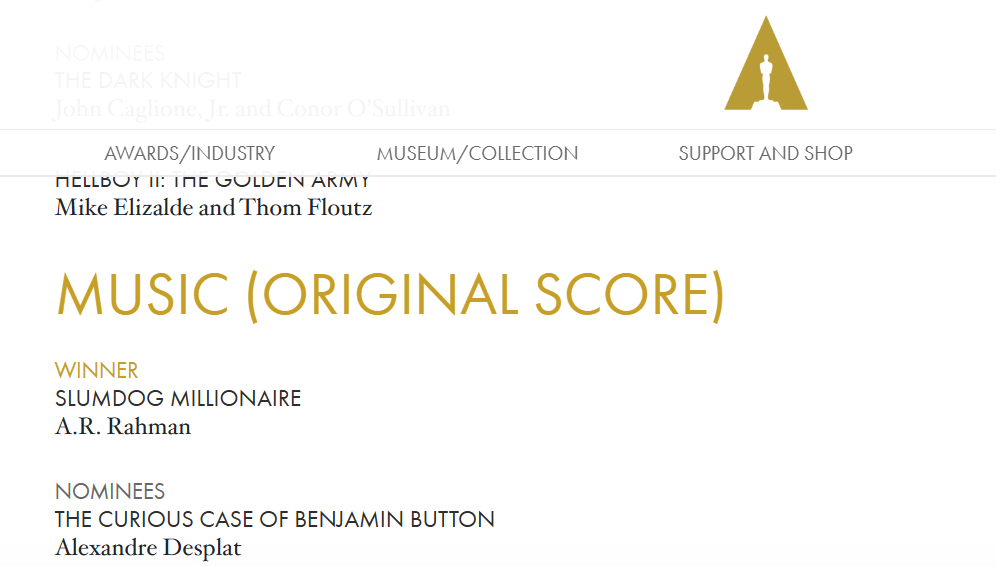996x566 pixels.
Task: Open THE CURIOUS CASE OF BENJAMIN BUTTON
Action: coord(275,520)
